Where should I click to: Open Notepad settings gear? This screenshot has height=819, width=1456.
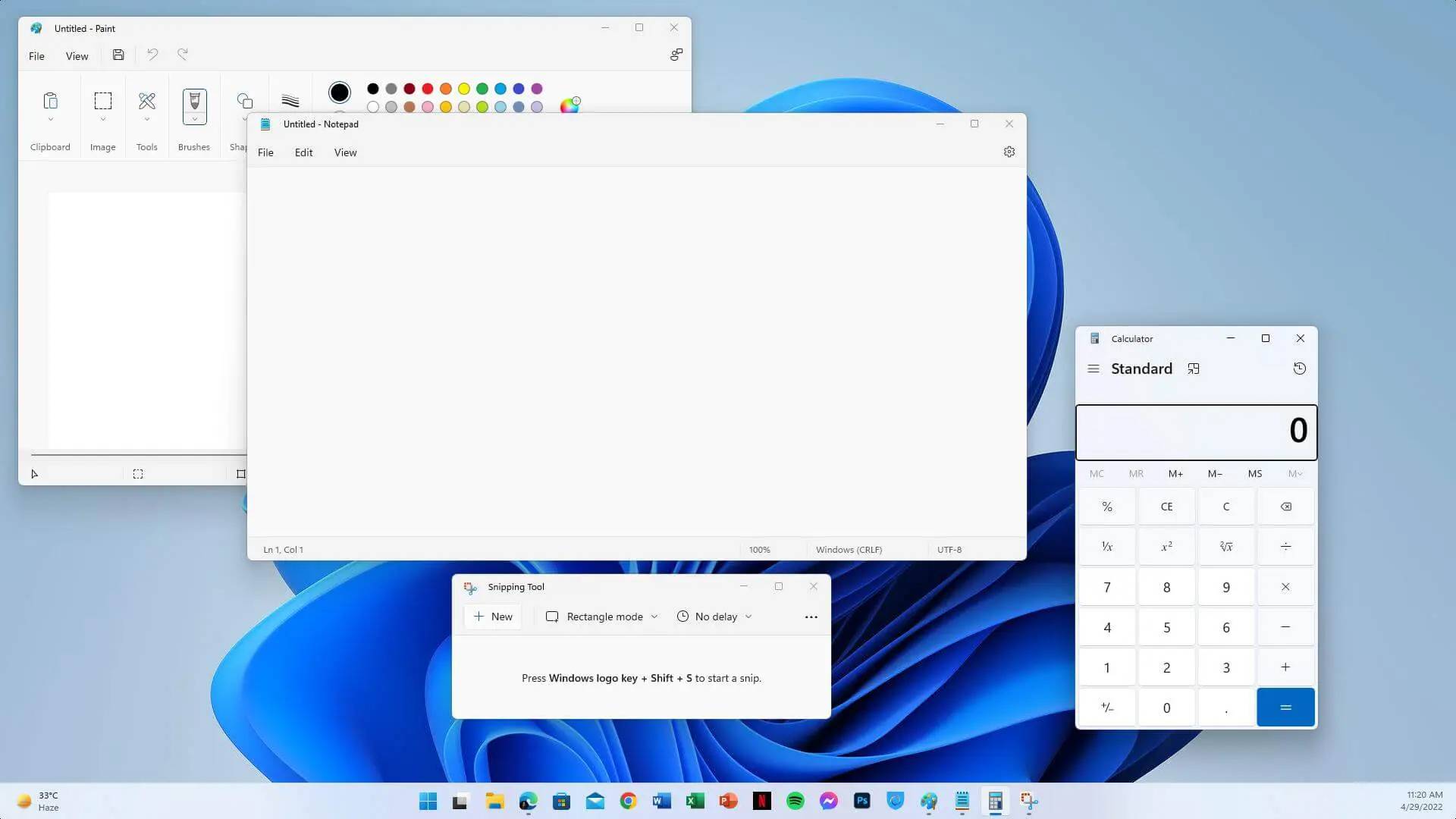[1009, 152]
